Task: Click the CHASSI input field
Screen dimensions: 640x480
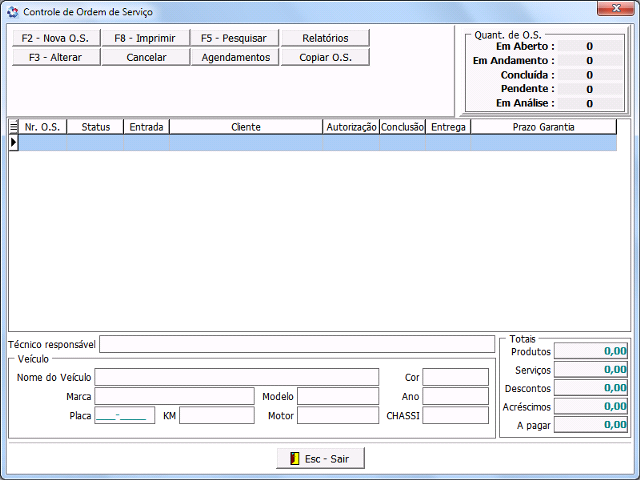Action: click(x=456, y=416)
